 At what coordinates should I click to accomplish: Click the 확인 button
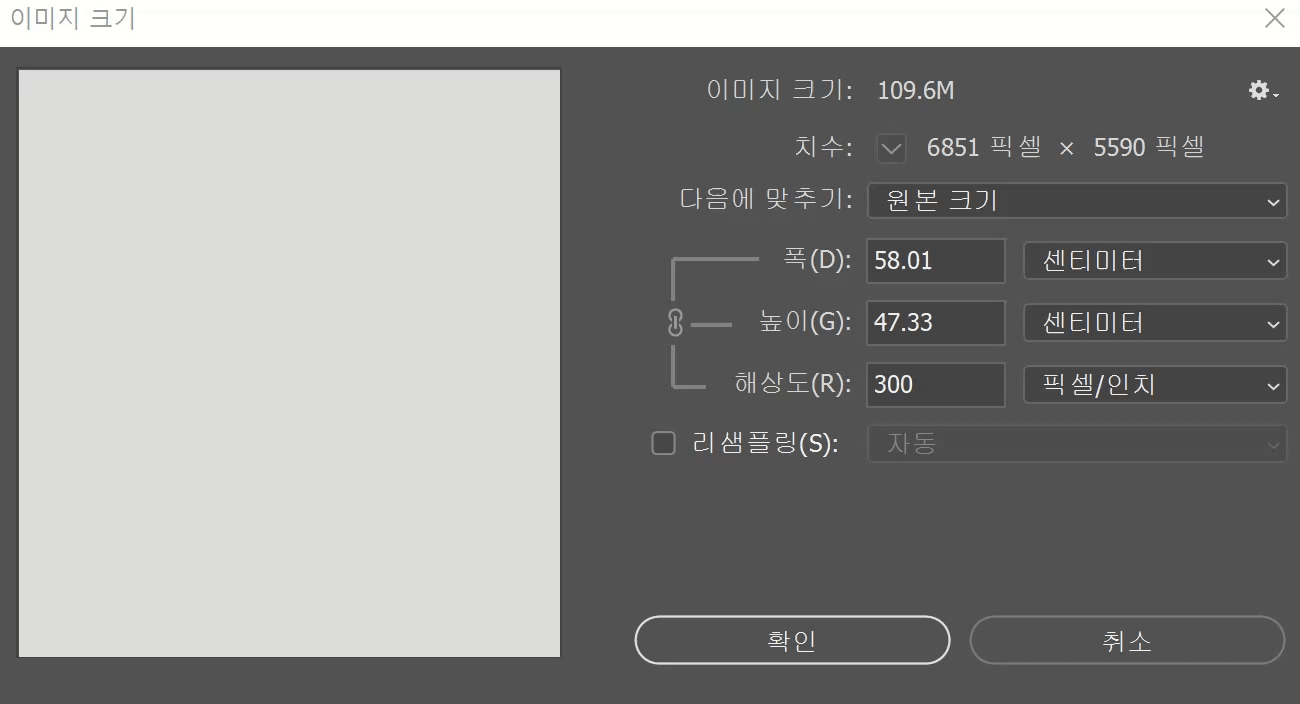[x=792, y=640]
